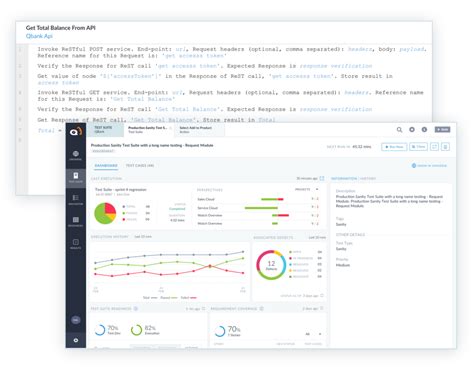
Task: Click the first round dark icon after the search magnifier
Action: point(412,129)
